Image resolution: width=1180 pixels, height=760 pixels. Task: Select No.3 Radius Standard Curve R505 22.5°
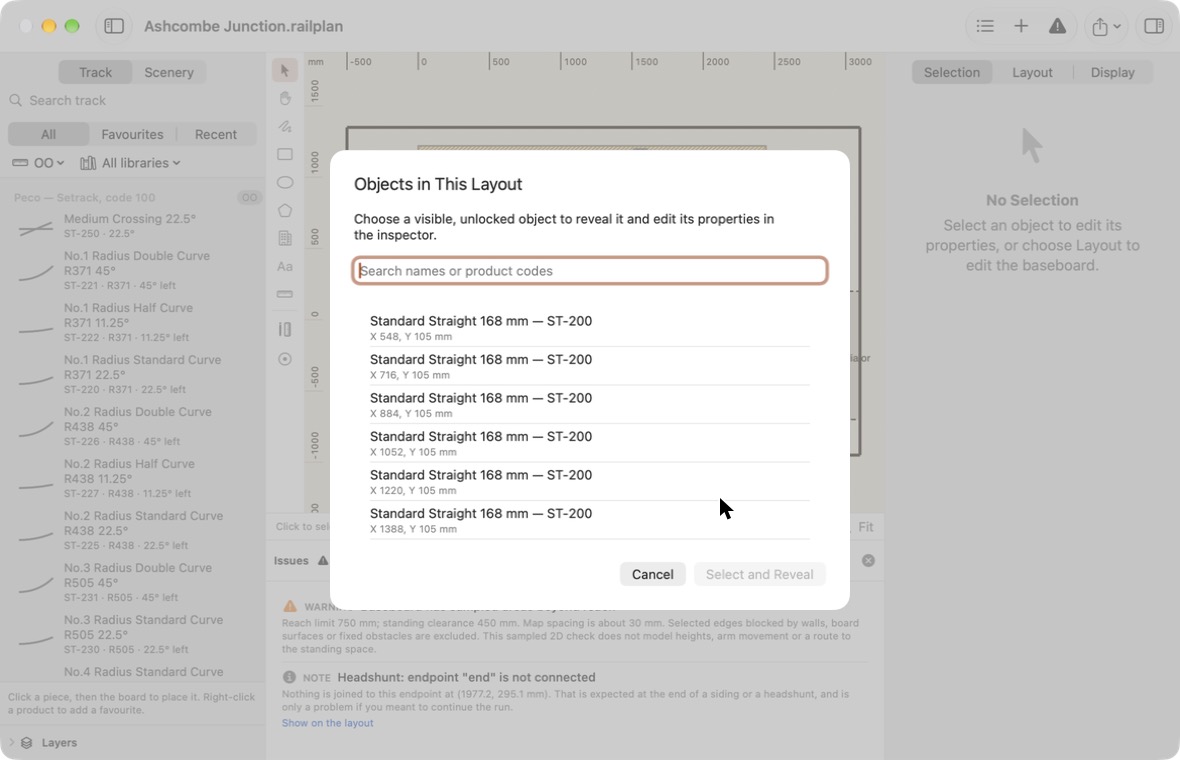click(x=133, y=634)
